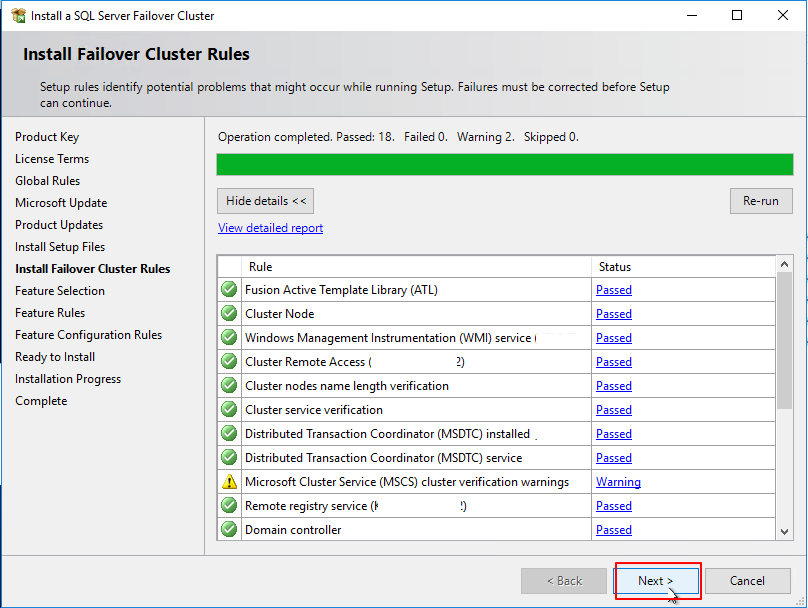Open Passed status for Cluster Node
The height and width of the screenshot is (608, 808).
click(614, 314)
